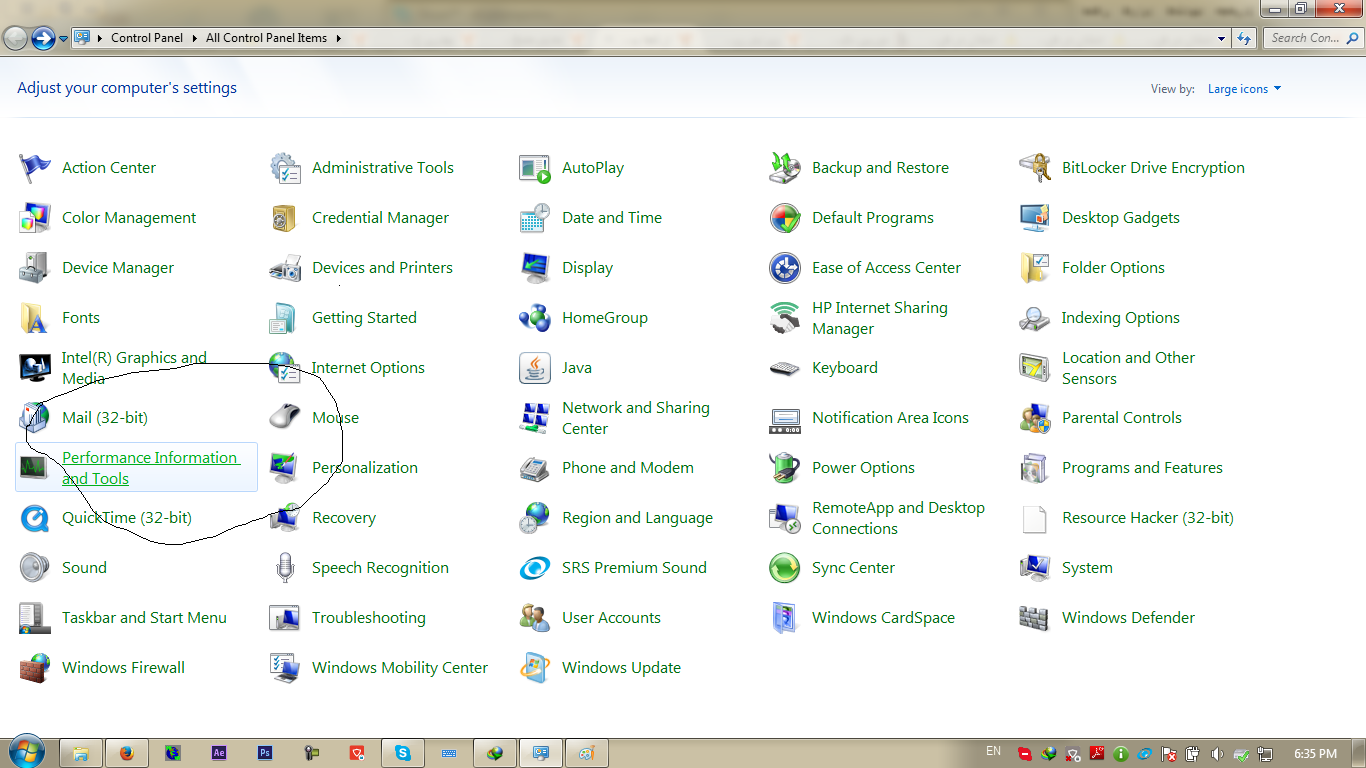
Task: Open Programs and Features icon
Action: point(1035,468)
